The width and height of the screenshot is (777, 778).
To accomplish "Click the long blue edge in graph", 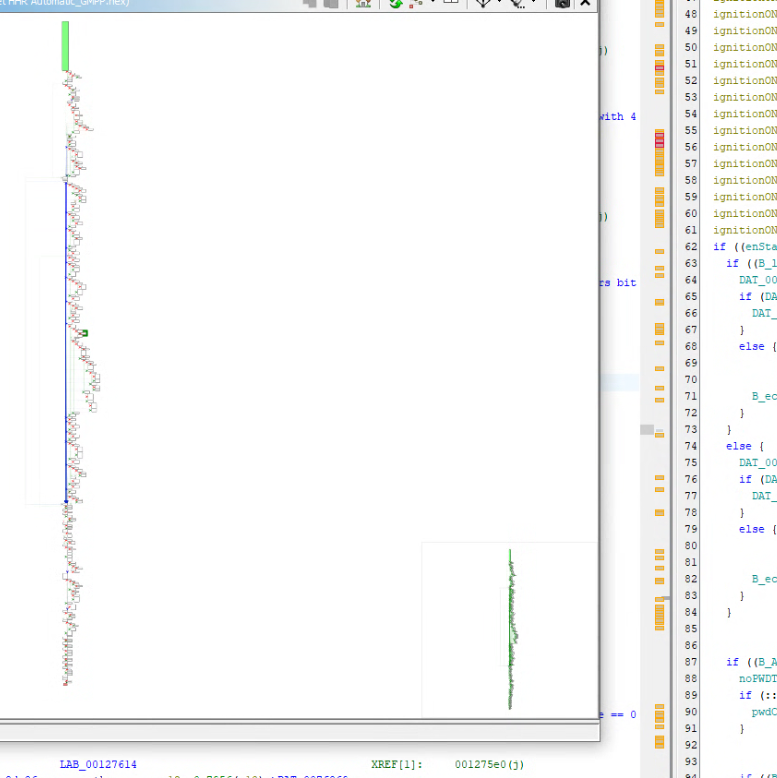I will click(x=66, y=342).
